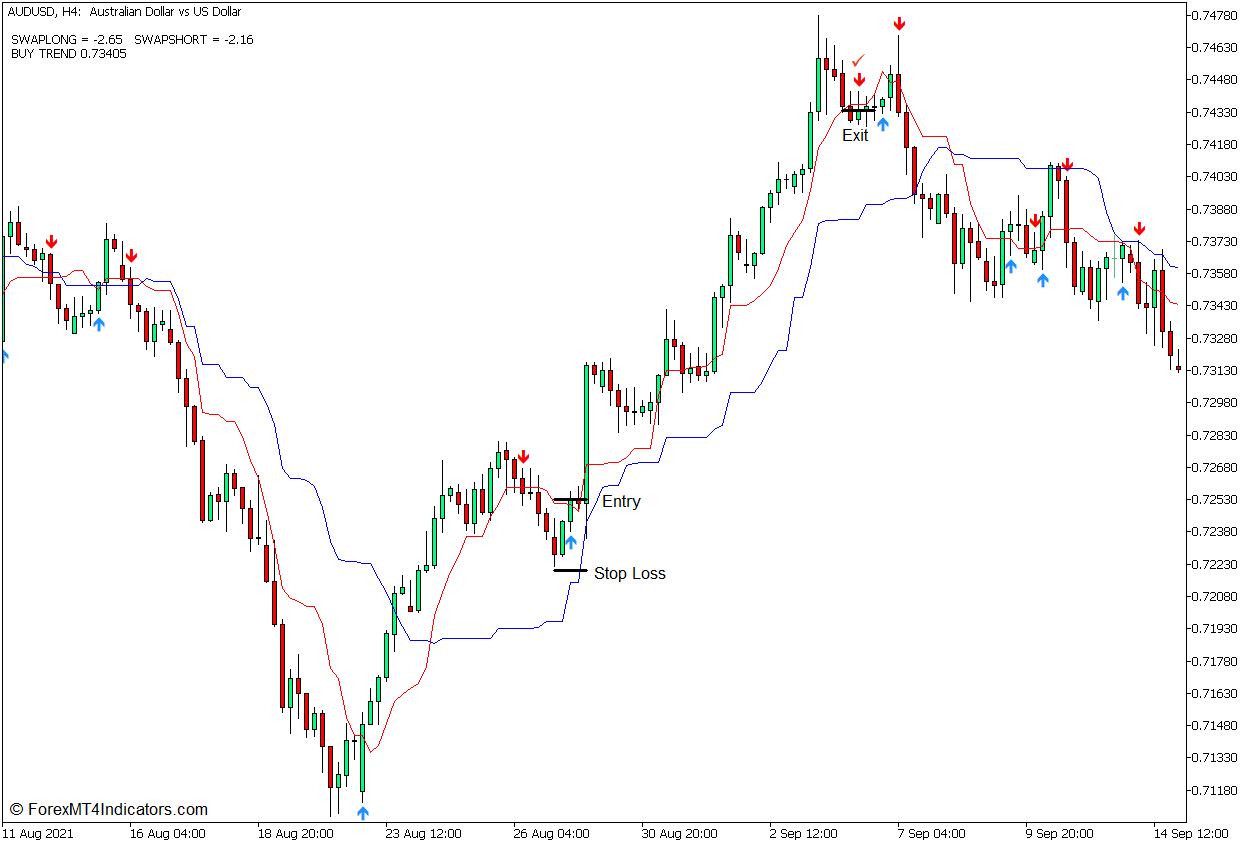Click the 23 Aug 12:00 date on time axis

coord(424,833)
